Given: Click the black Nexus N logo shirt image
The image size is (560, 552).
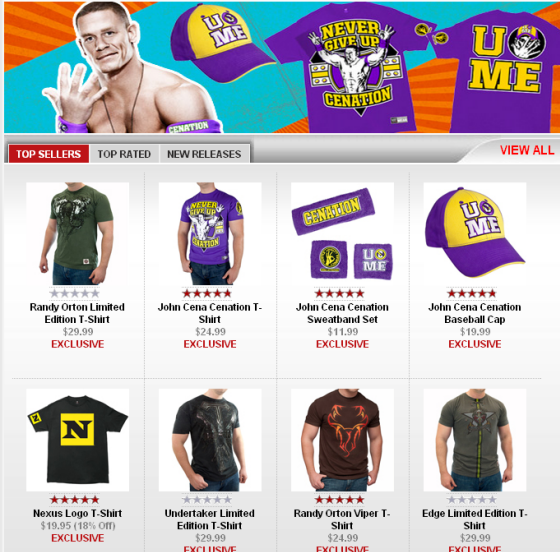Looking at the screenshot, I should [x=78, y=440].
